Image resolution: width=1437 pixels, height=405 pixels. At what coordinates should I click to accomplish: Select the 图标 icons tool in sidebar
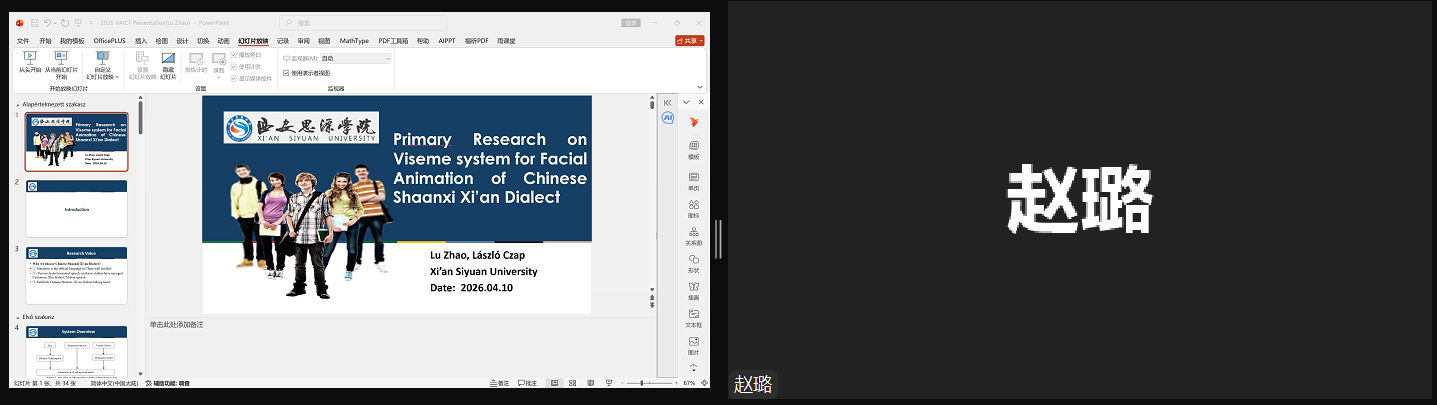coord(693,207)
